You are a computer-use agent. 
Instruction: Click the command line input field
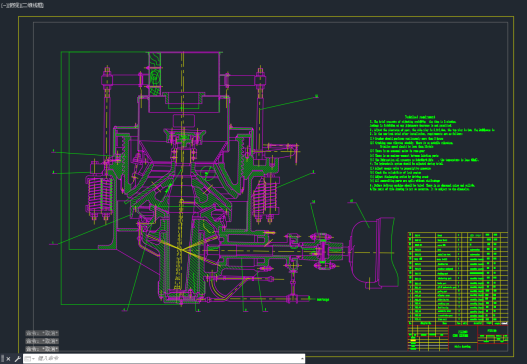[168, 359]
